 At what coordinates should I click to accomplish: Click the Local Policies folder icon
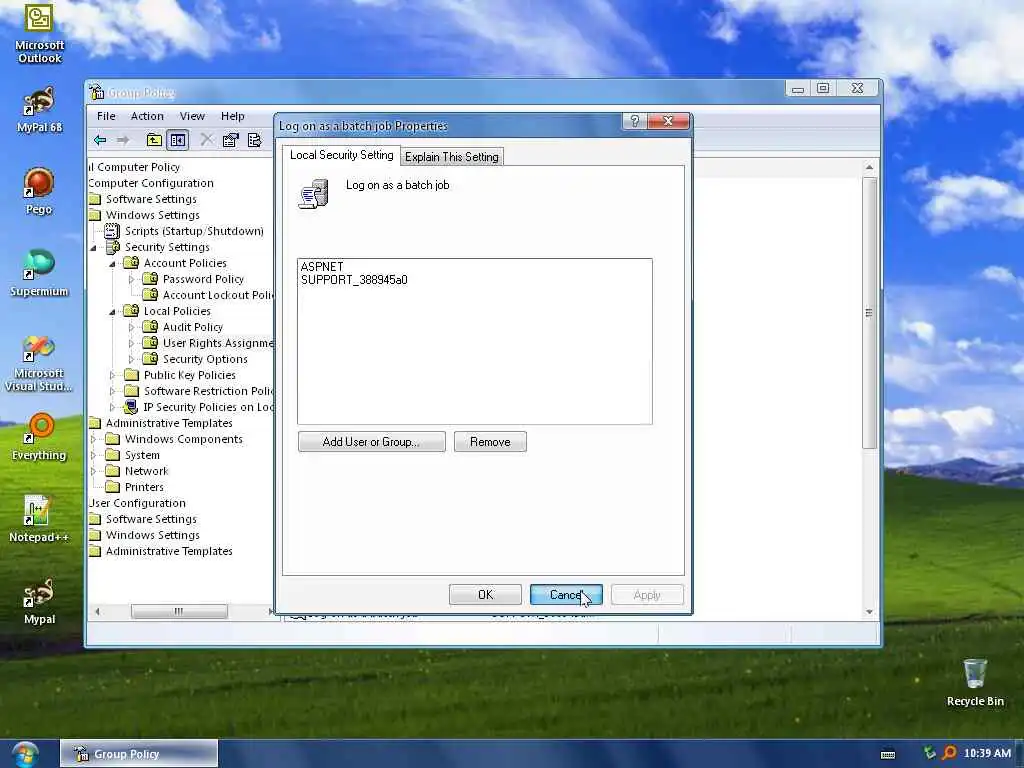(x=131, y=311)
